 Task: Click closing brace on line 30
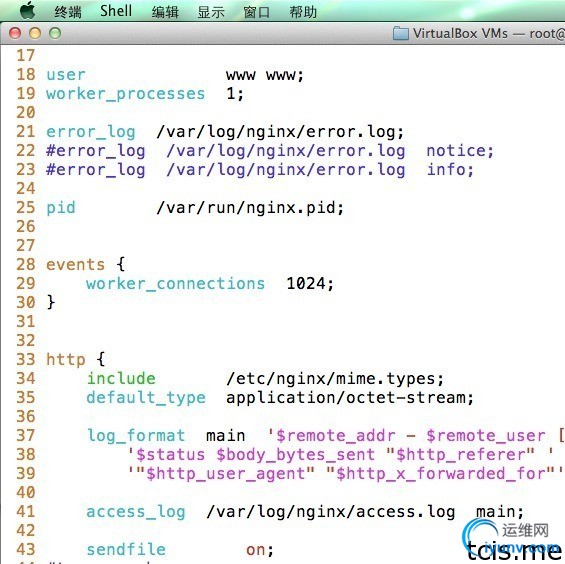click(x=51, y=302)
